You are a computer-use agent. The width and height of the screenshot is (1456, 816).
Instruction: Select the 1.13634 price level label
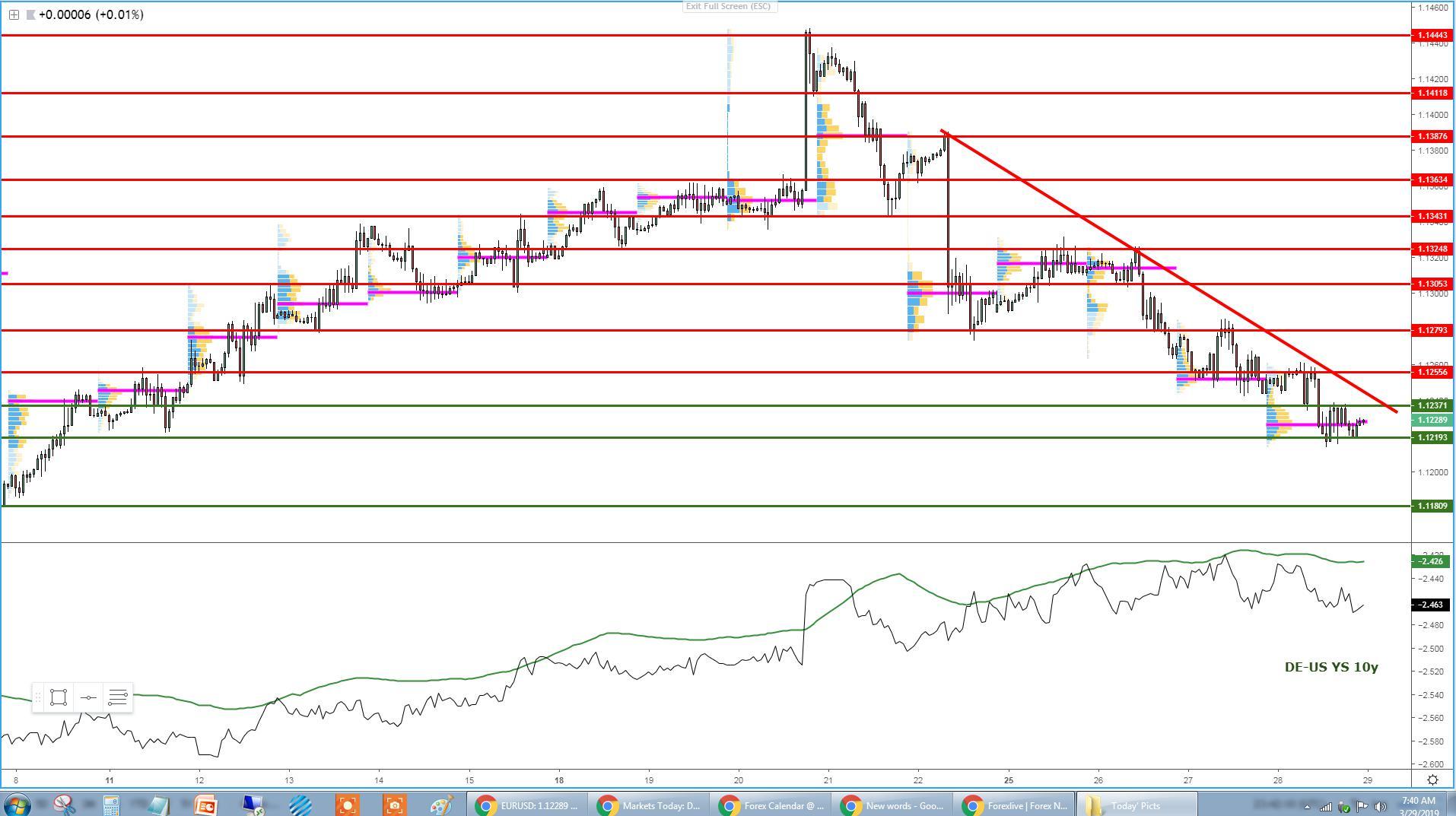point(1432,179)
